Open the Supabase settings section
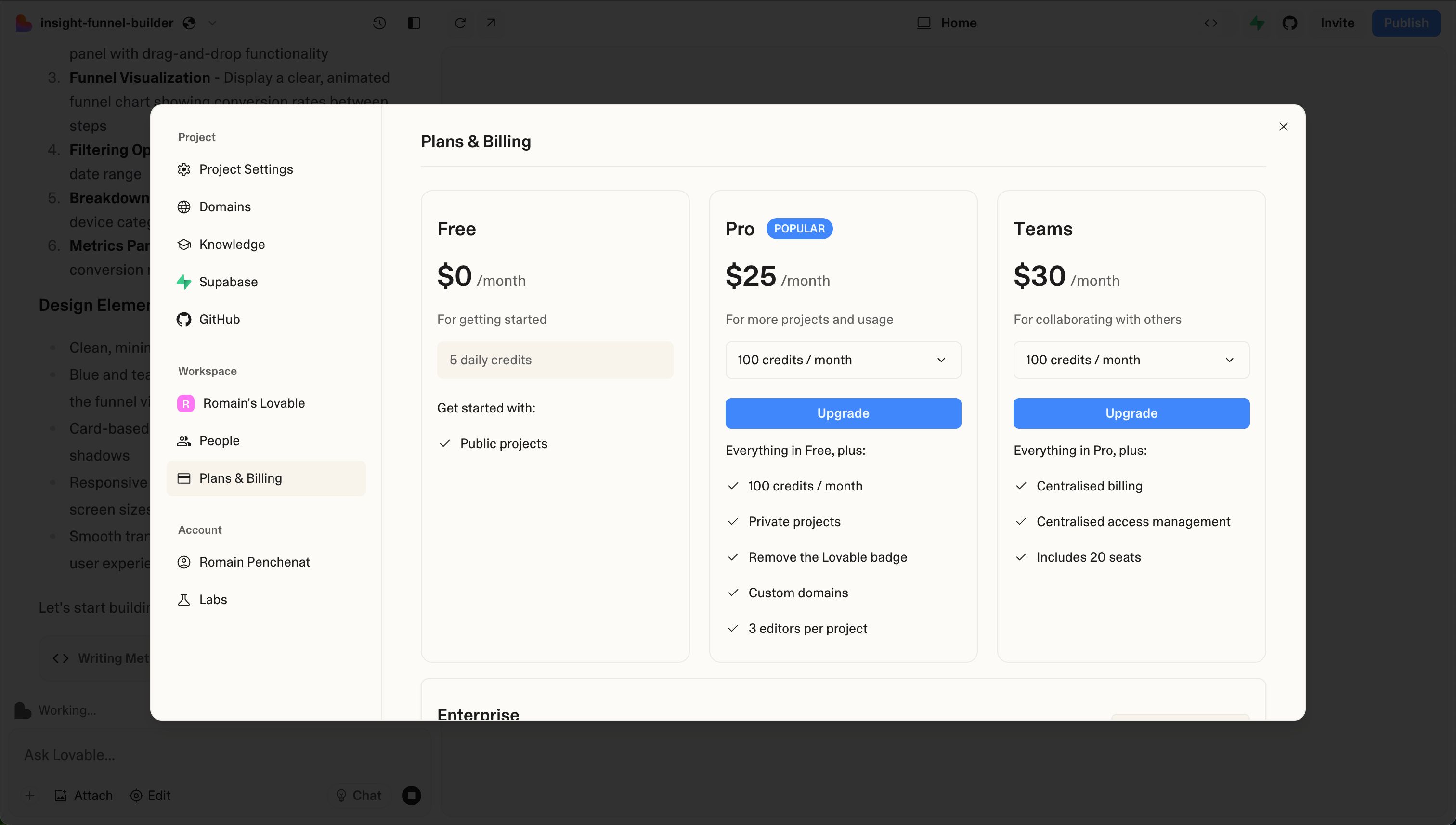The image size is (1456, 825). coord(266,282)
